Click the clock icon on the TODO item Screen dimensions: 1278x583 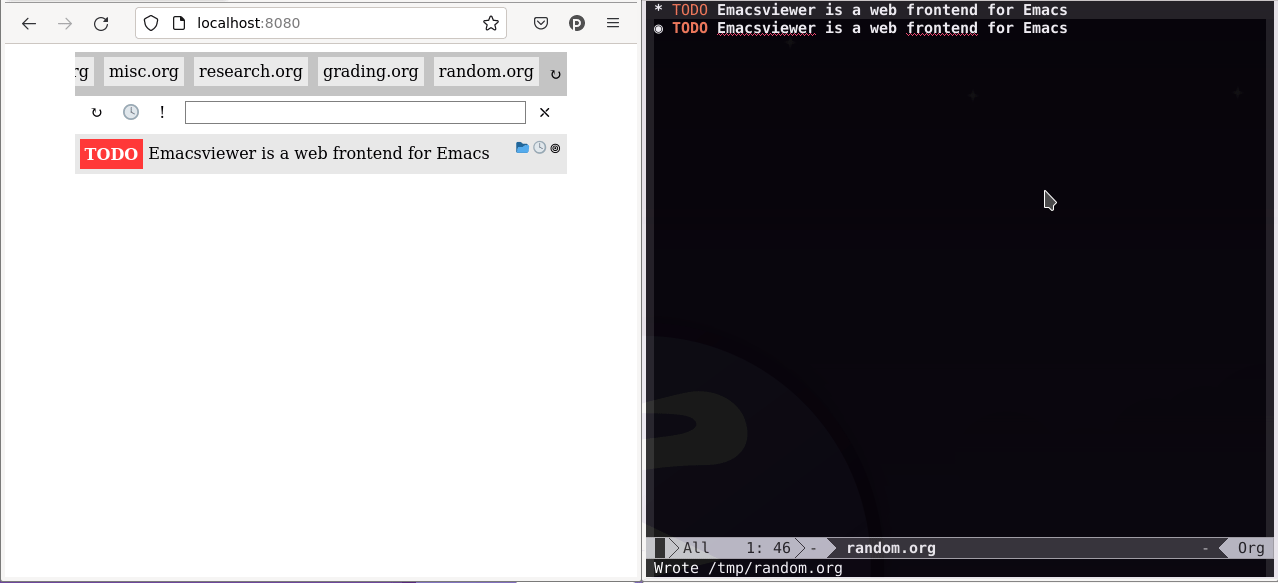point(540,148)
